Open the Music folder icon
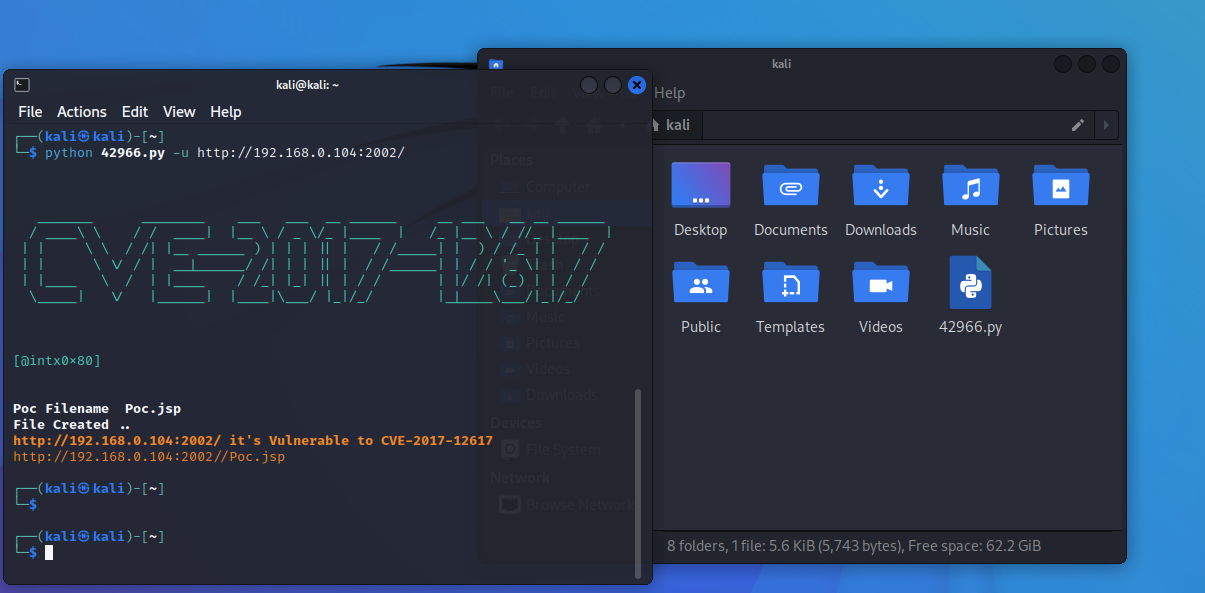 click(x=971, y=185)
